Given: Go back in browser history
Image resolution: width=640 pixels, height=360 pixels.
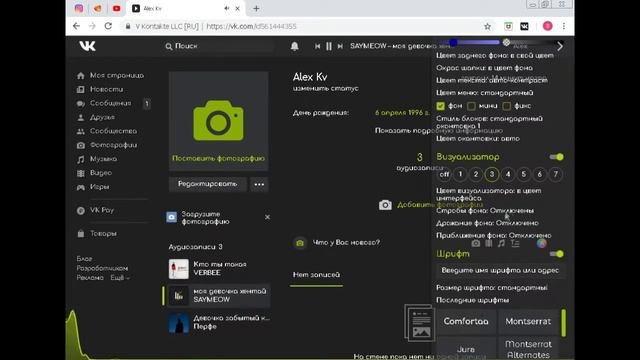Looking at the screenshot, I should coord(76,26).
